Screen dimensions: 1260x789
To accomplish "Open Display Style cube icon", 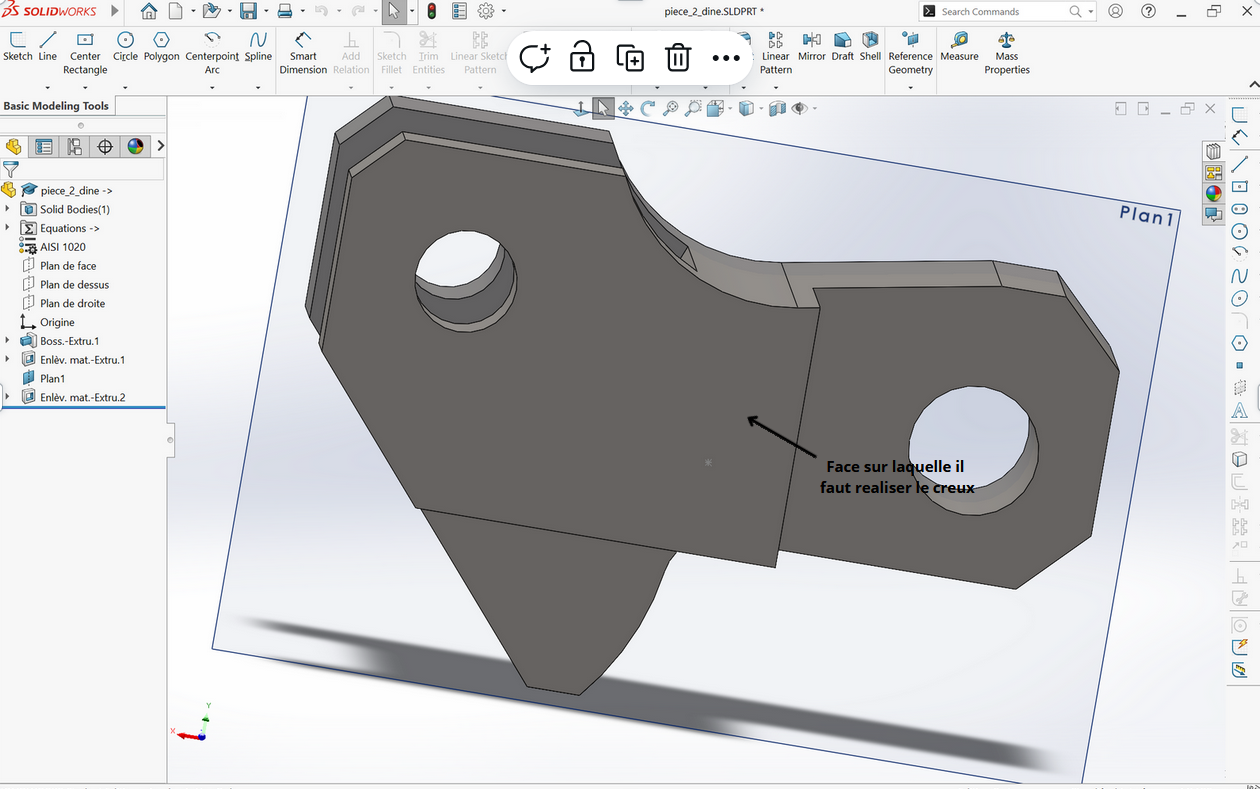I will point(745,108).
